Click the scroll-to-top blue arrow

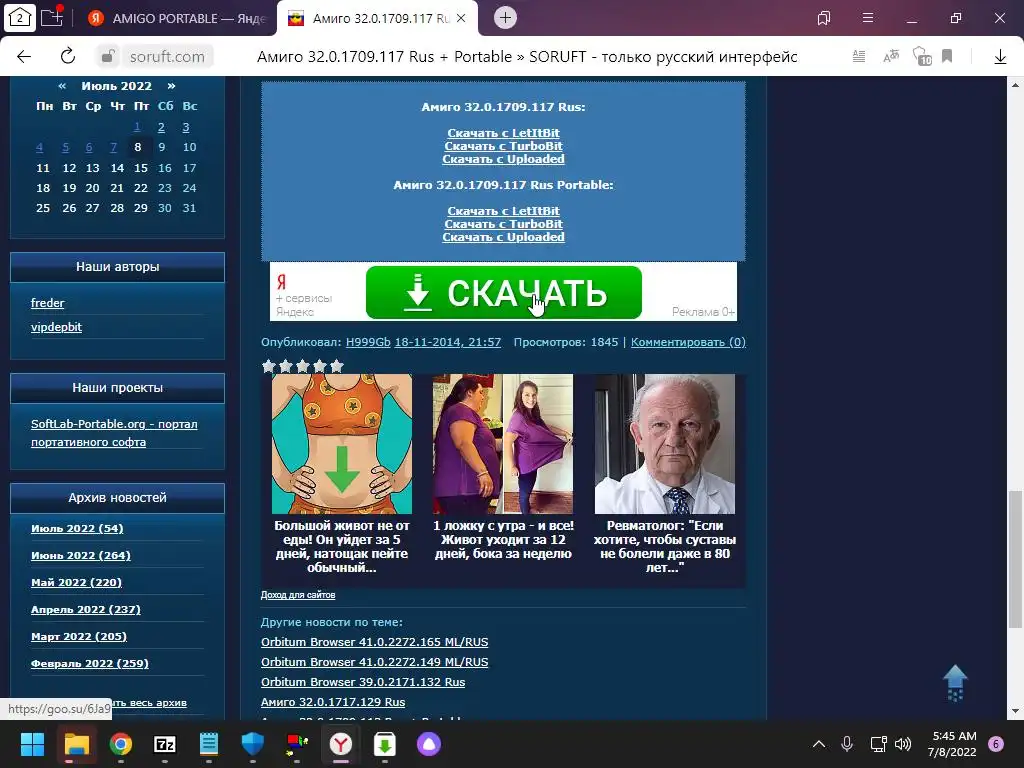[955, 683]
